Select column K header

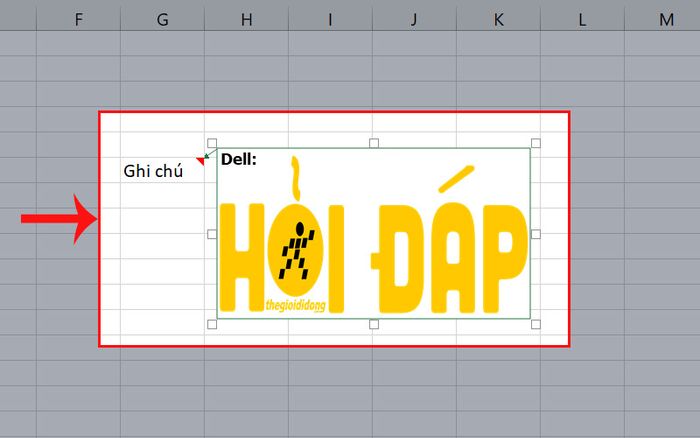498,20
